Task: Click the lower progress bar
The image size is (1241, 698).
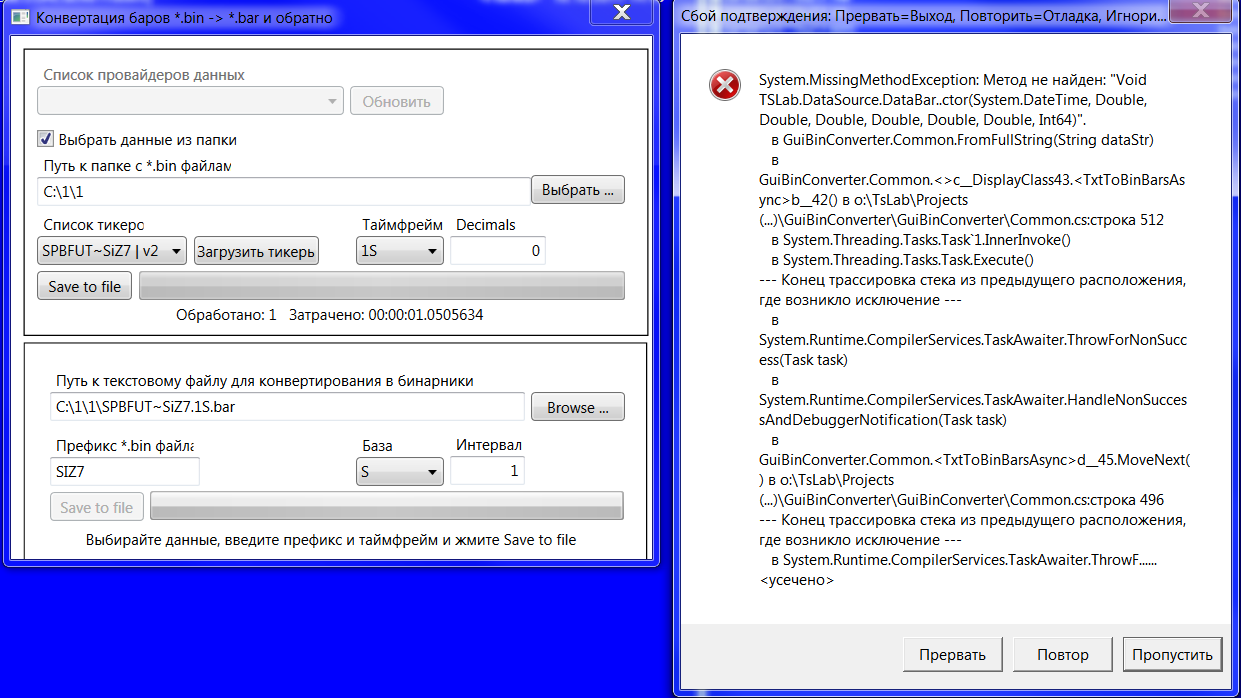Action: 387,507
